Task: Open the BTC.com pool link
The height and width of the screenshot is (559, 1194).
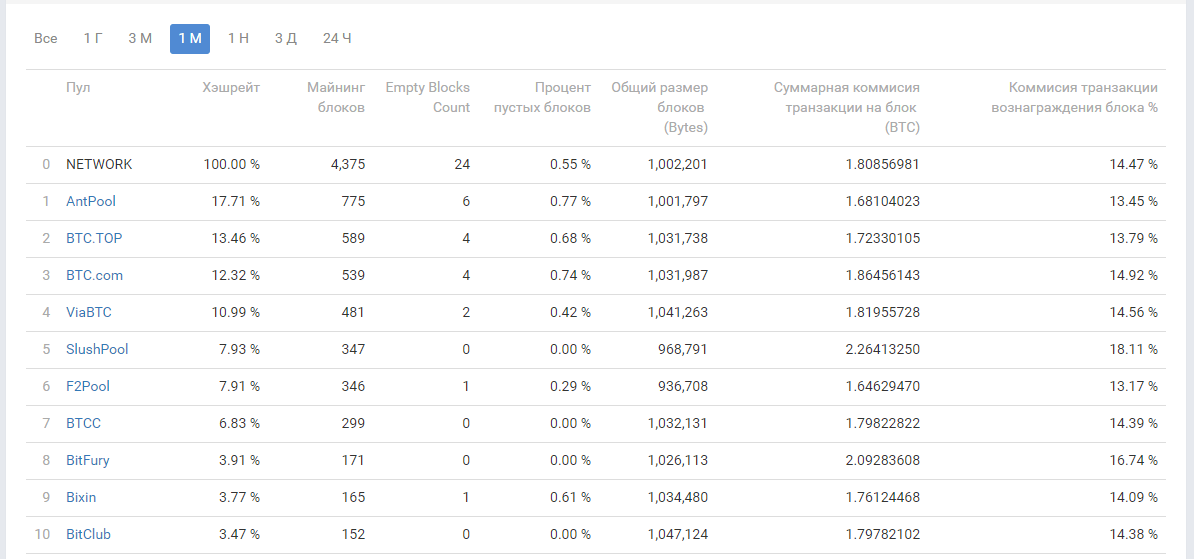Action: click(94, 275)
